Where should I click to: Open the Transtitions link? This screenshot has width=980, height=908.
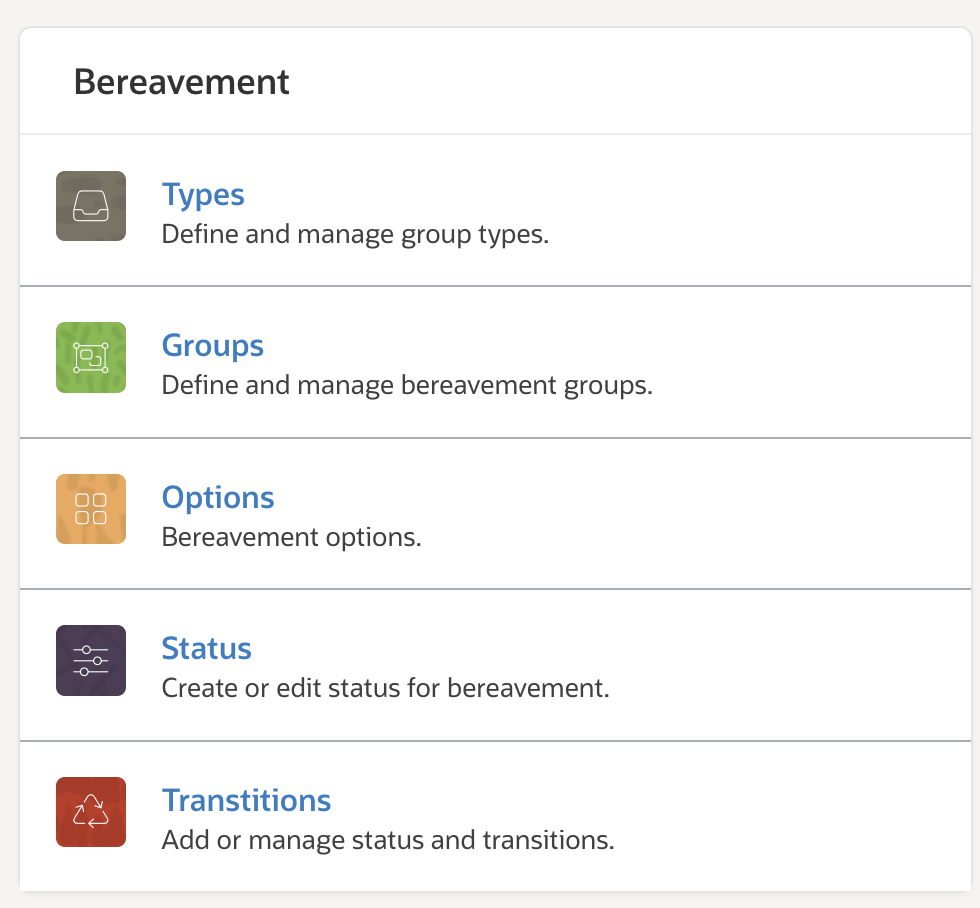click(246, 800)
